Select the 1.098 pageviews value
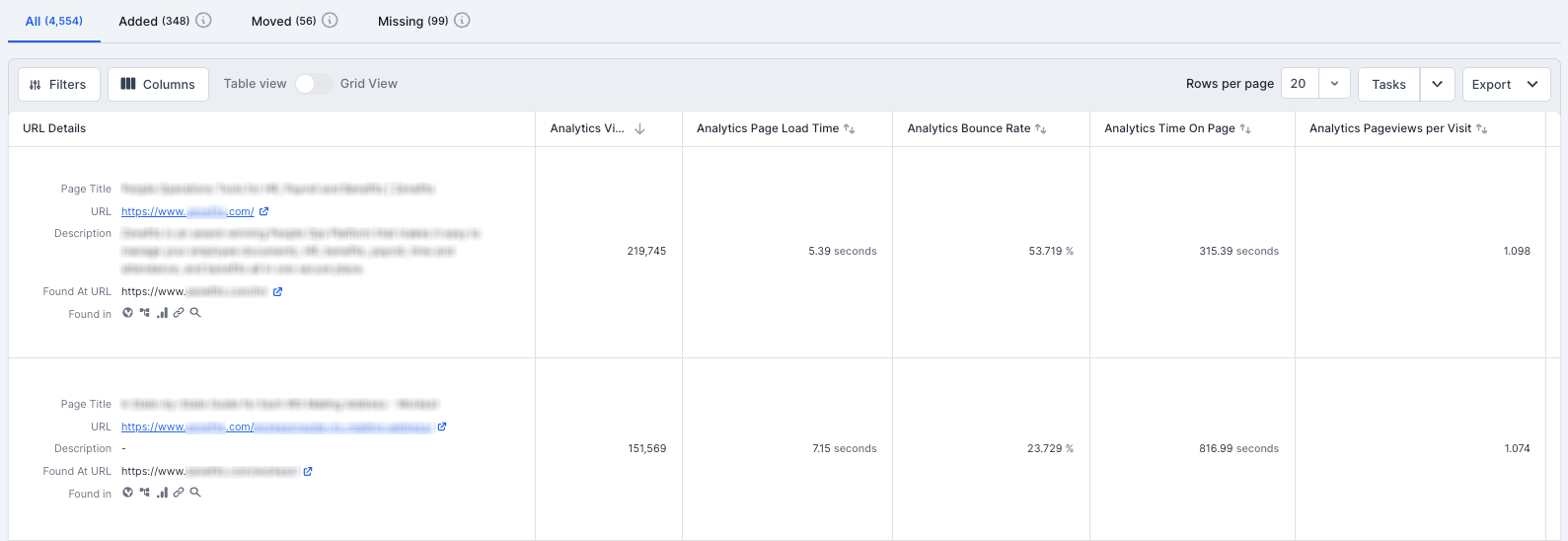 pos(1517,251)
